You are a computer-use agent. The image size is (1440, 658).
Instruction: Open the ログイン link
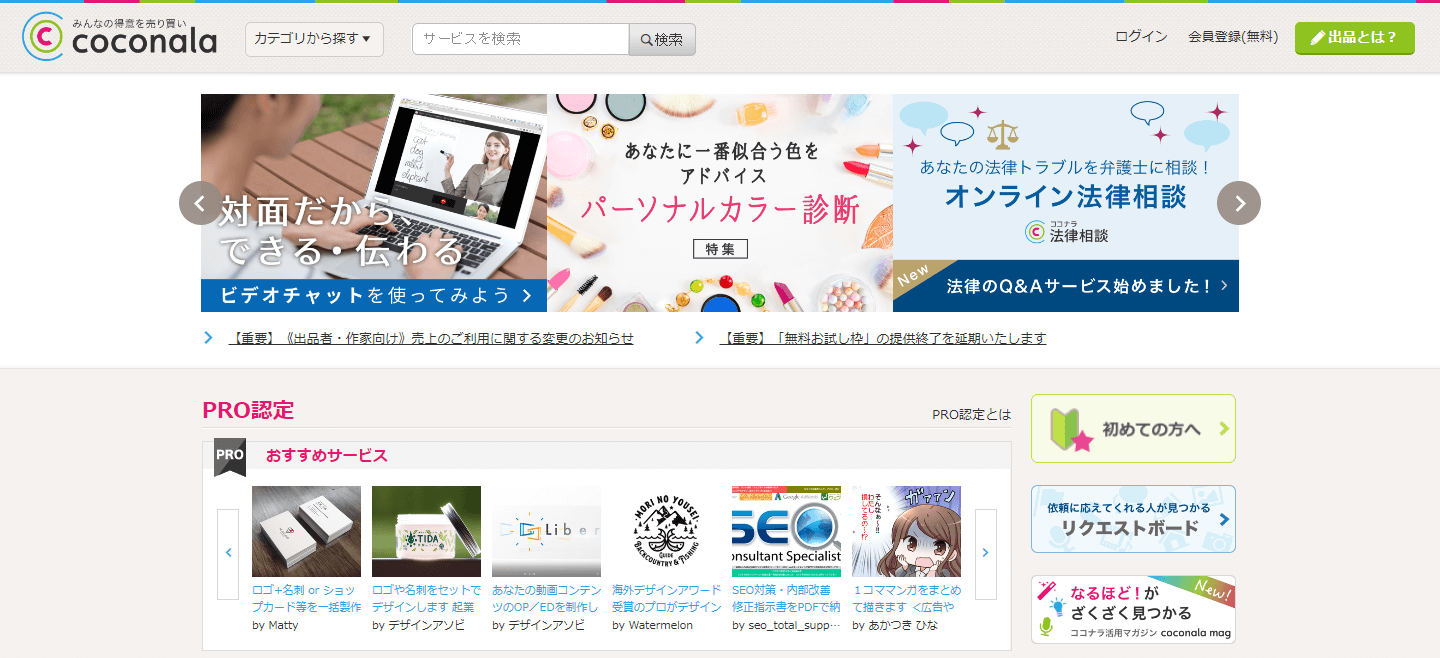tap(1141, 37)
